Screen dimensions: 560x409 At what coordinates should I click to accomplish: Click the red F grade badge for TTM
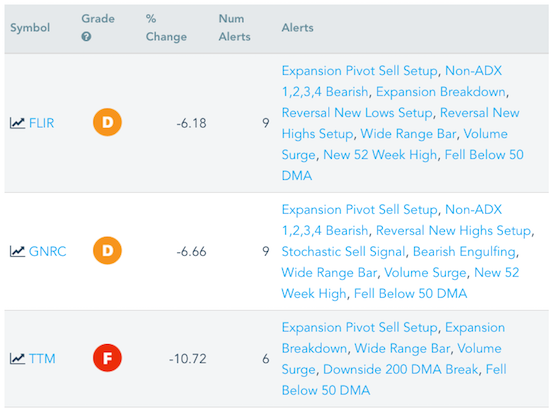tap(107, 358)
